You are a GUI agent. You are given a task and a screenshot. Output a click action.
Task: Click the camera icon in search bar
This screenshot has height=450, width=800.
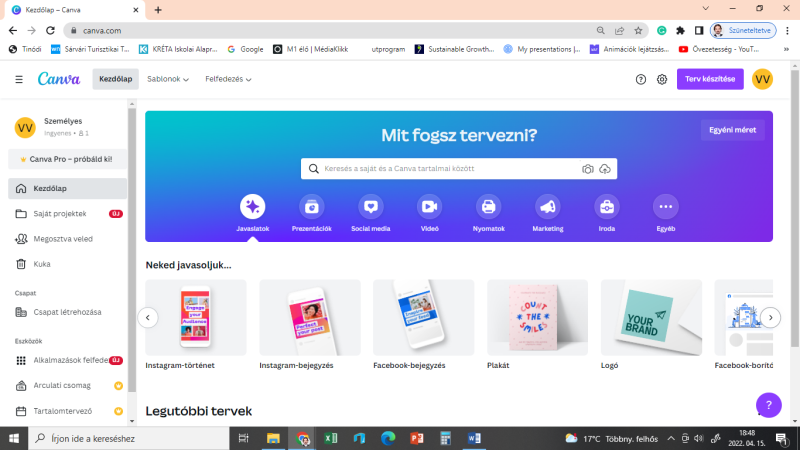pyautogui.click(x=588, y=169)
